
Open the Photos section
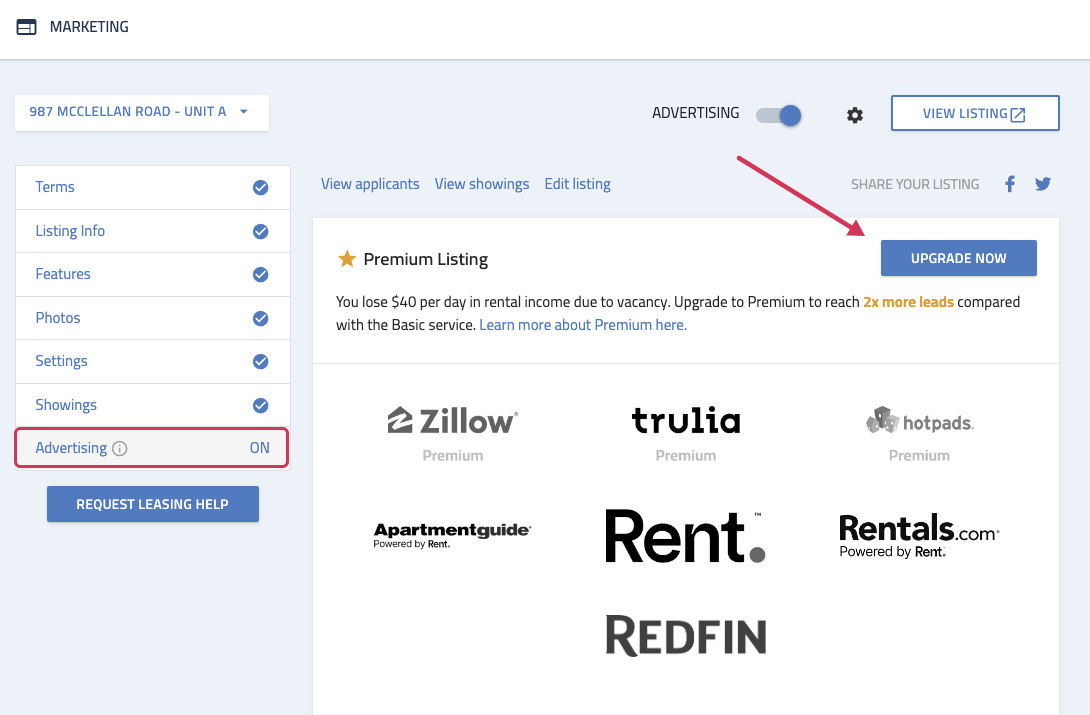(x=153, y=318)
